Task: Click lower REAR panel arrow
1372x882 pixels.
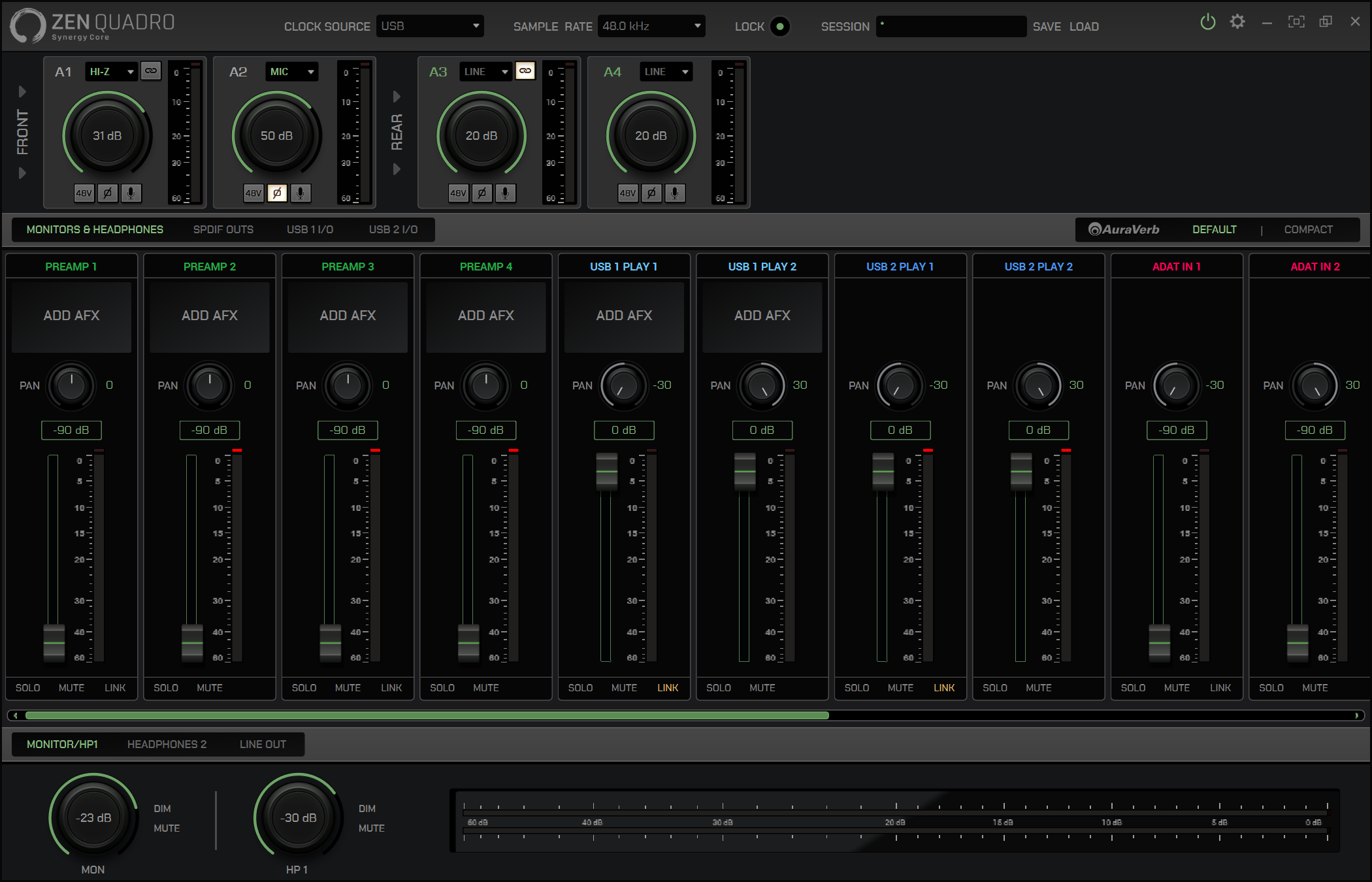Action: (396, 169)
